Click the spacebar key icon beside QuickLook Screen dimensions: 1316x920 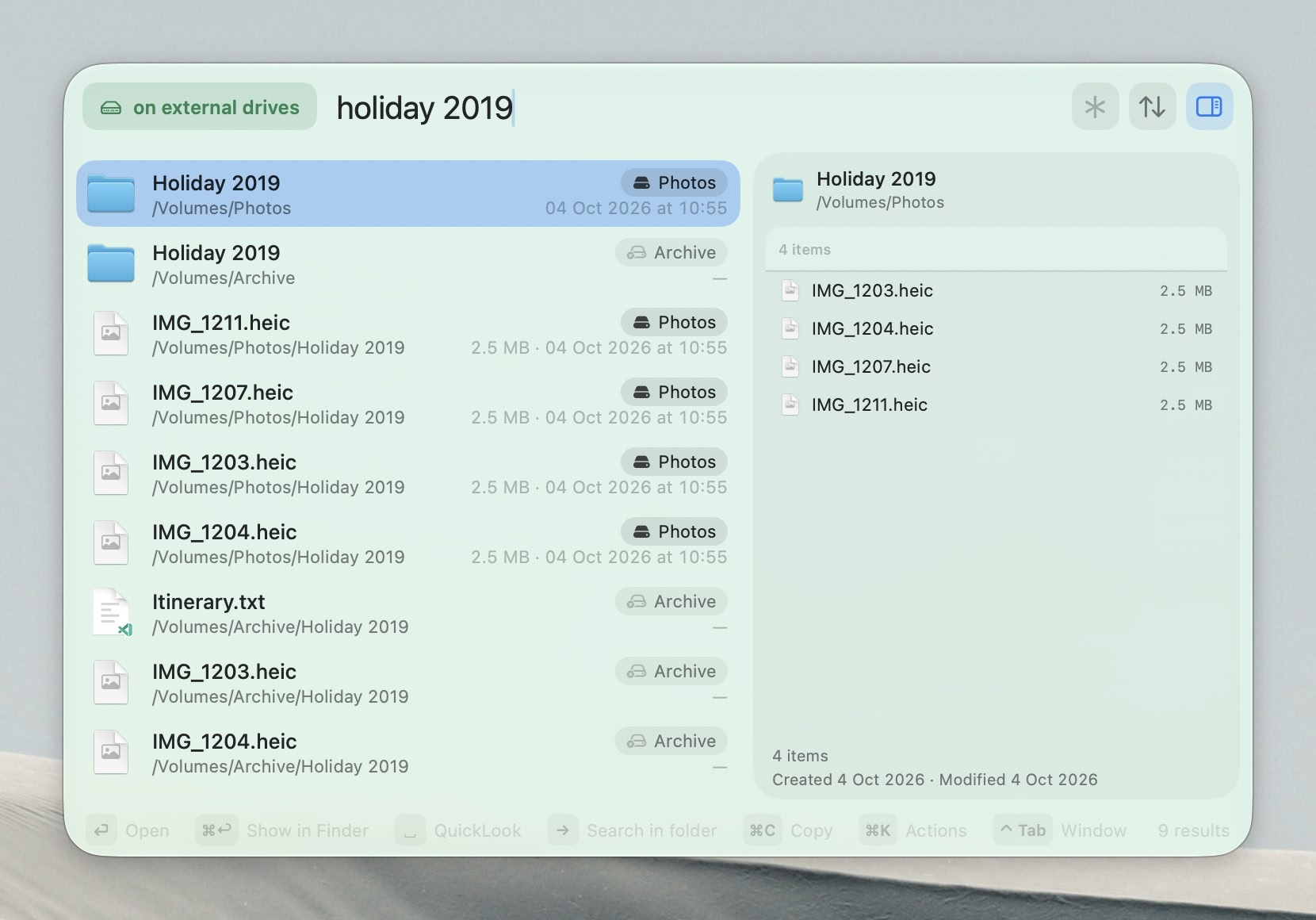tap(410, 830)
